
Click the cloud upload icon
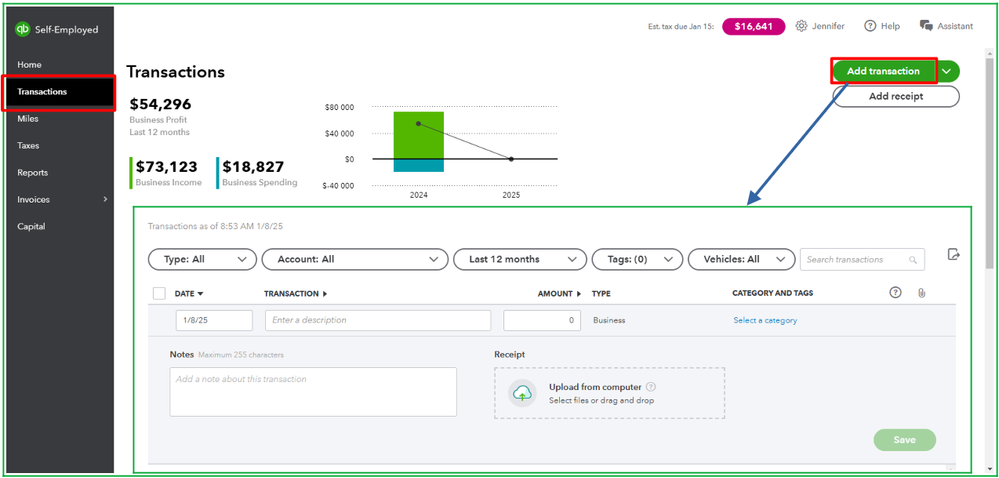(x=522, y=393)
